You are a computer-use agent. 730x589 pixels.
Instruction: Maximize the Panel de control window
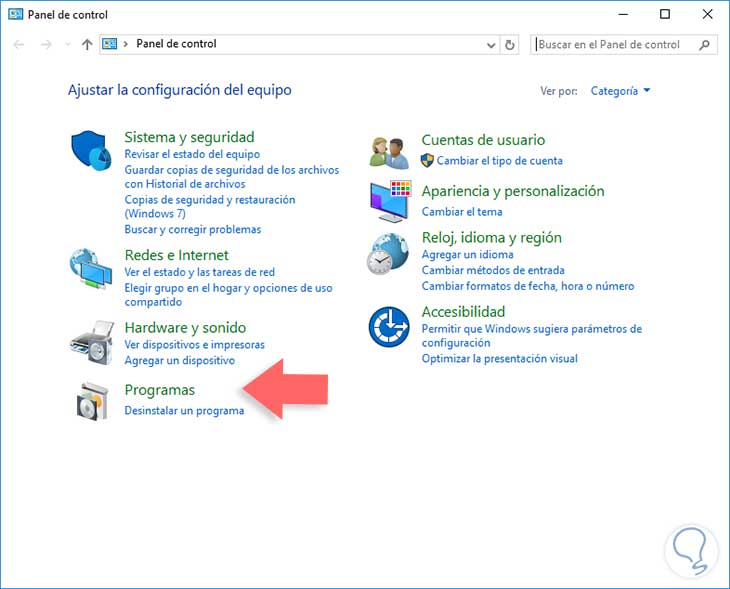click(665, 14)
